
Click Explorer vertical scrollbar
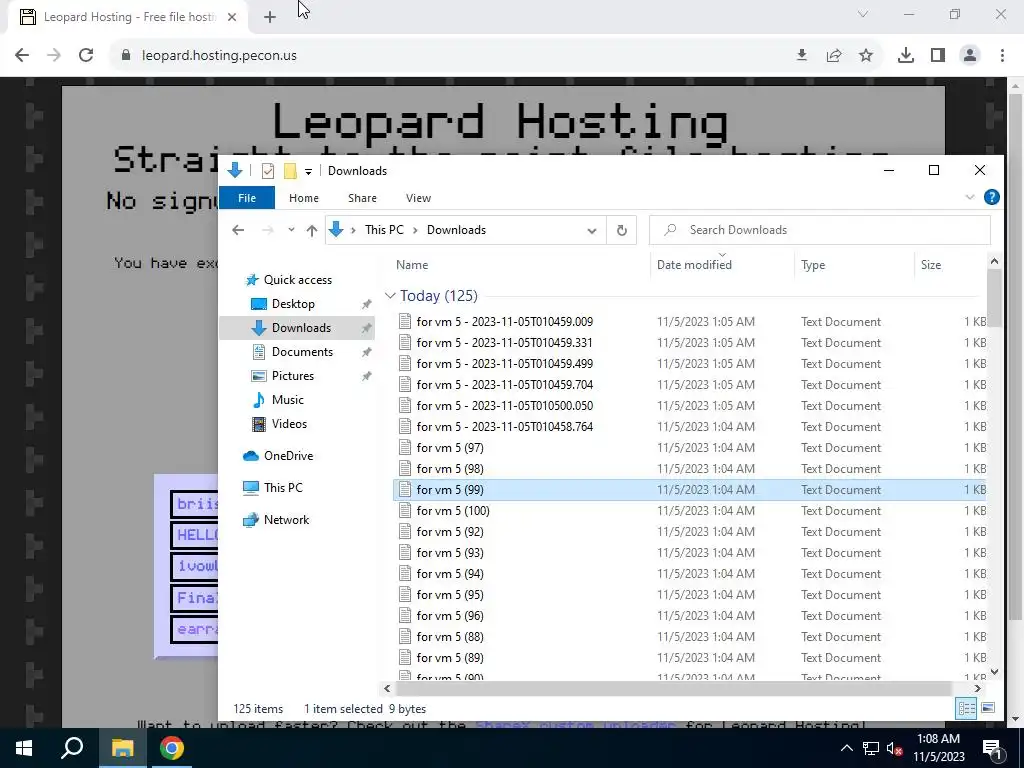(x=994, y=299)
